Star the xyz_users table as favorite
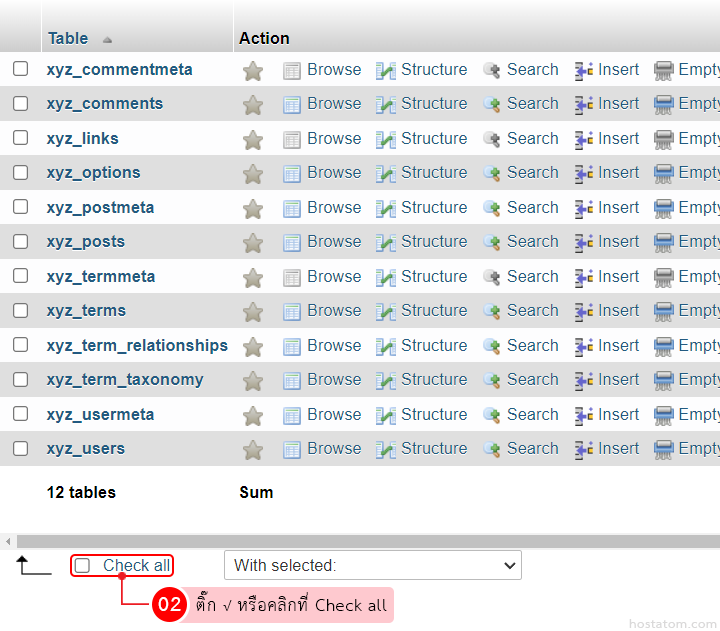The width and height of the screenshot is (720, 631). point(253,450)
